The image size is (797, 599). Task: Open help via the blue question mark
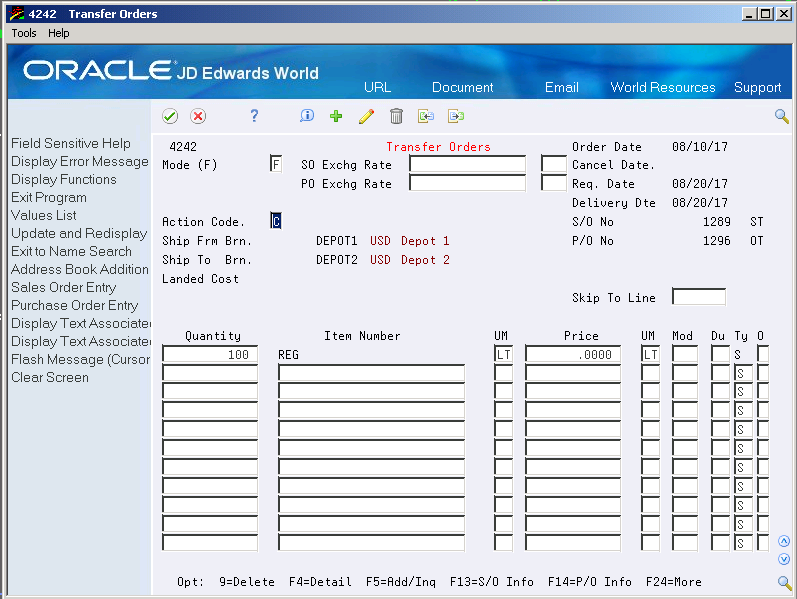(254, 116)
